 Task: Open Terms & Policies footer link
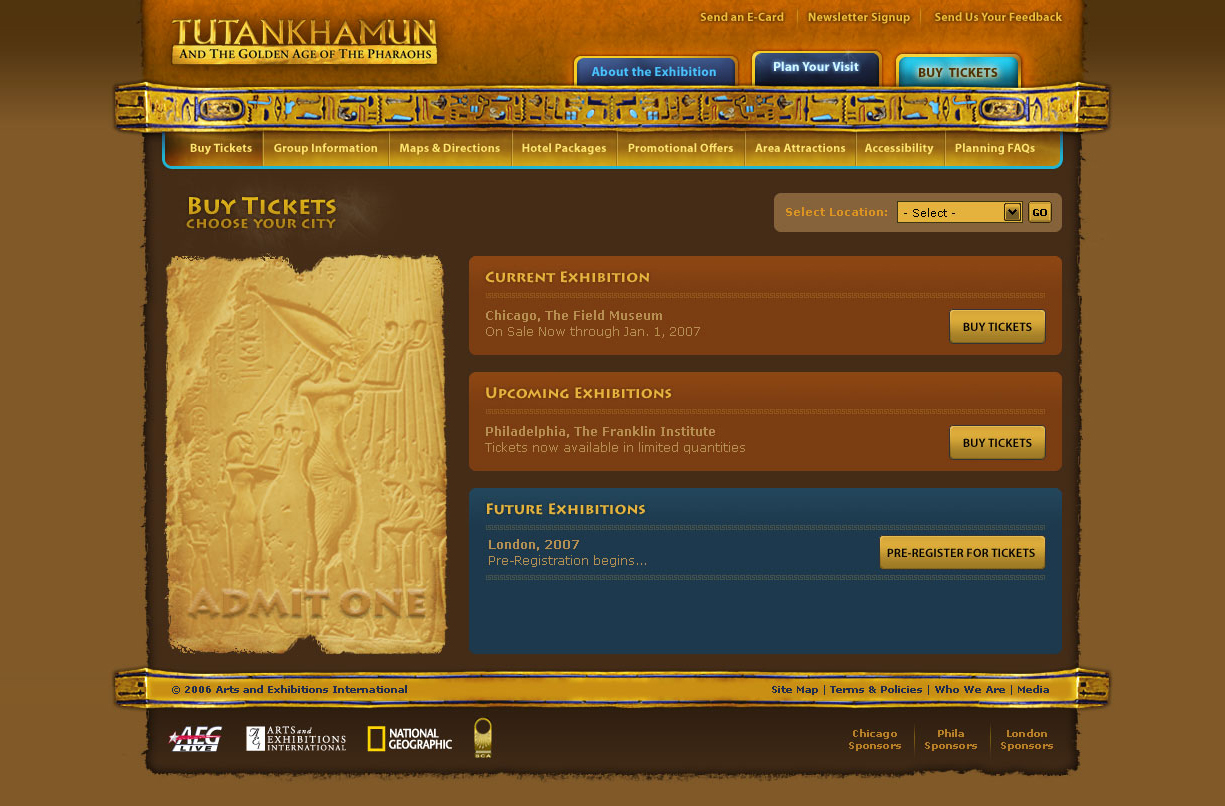pos(876,690)
